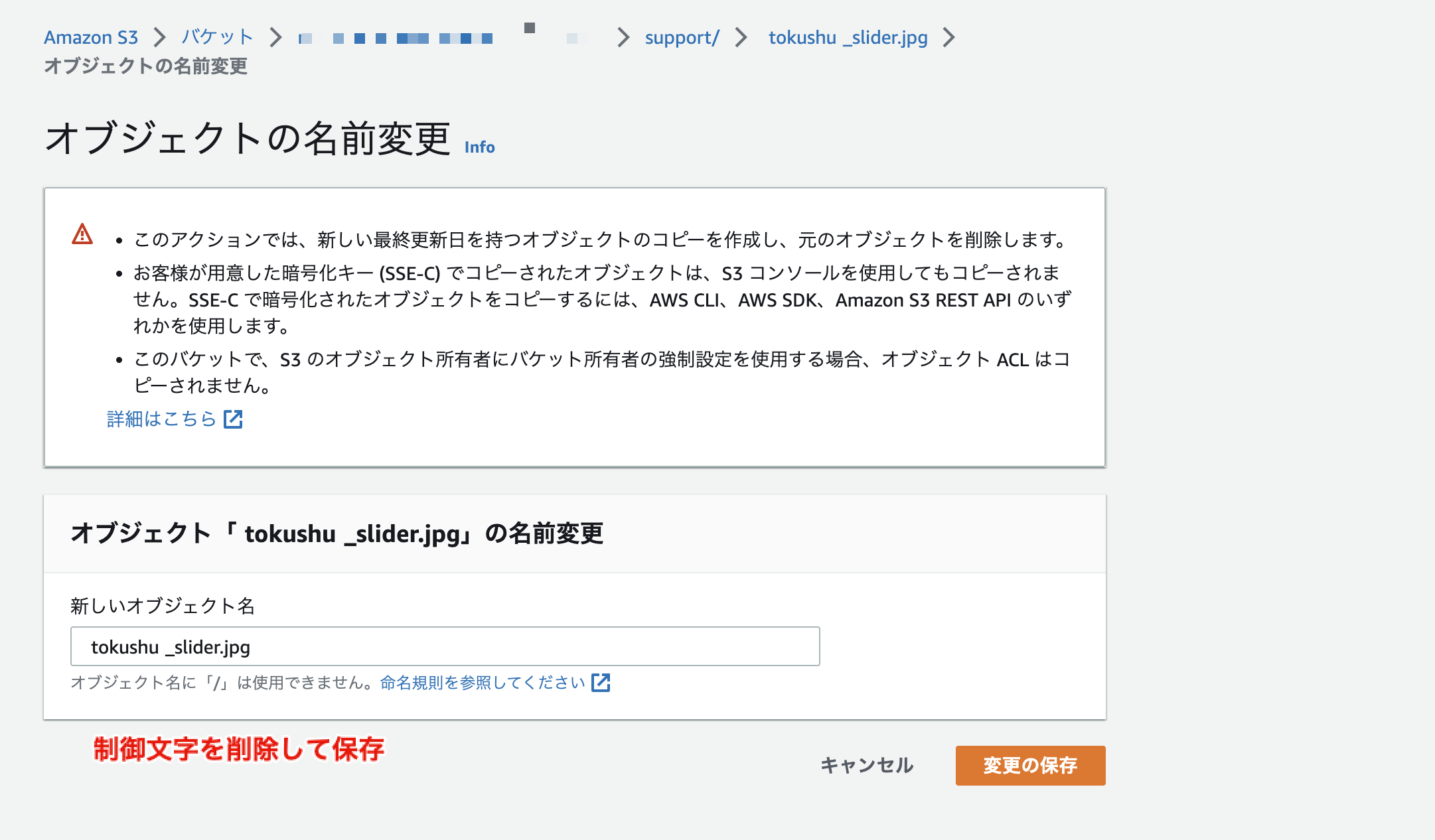
Task: Click the blurred bucket name breadcrumb
Action: pyautogui.click(x=412, y=38)
